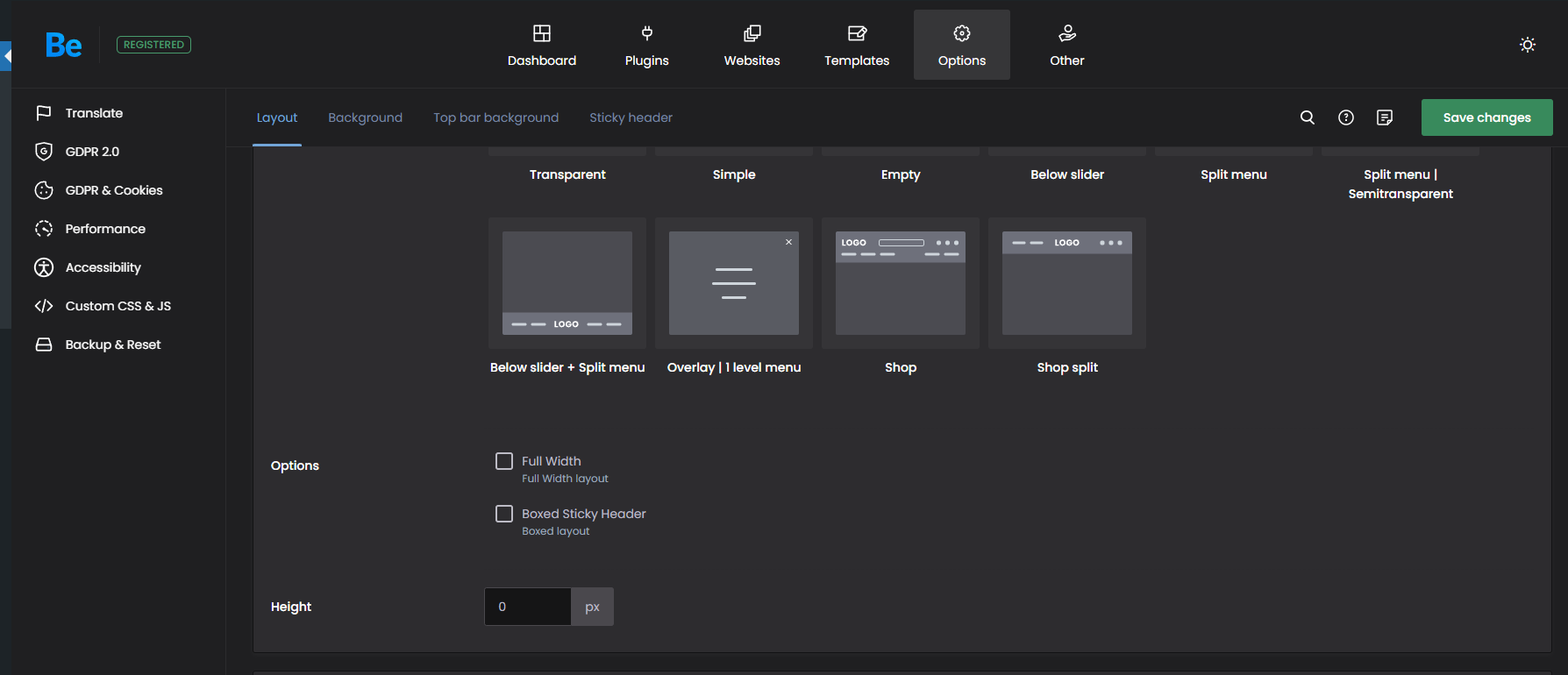Select the Shop split header thumbnail
1568x675 pixels.
(x=1066, y=283)
